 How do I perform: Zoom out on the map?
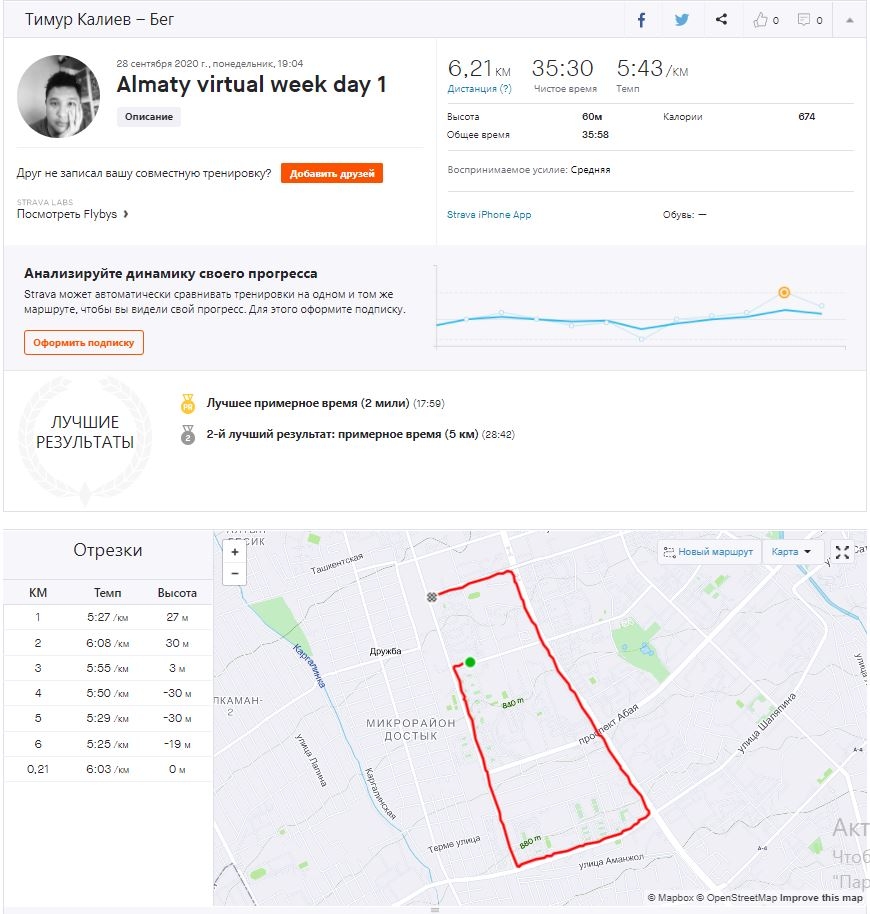pyautogui.click(x=235, y=573)
